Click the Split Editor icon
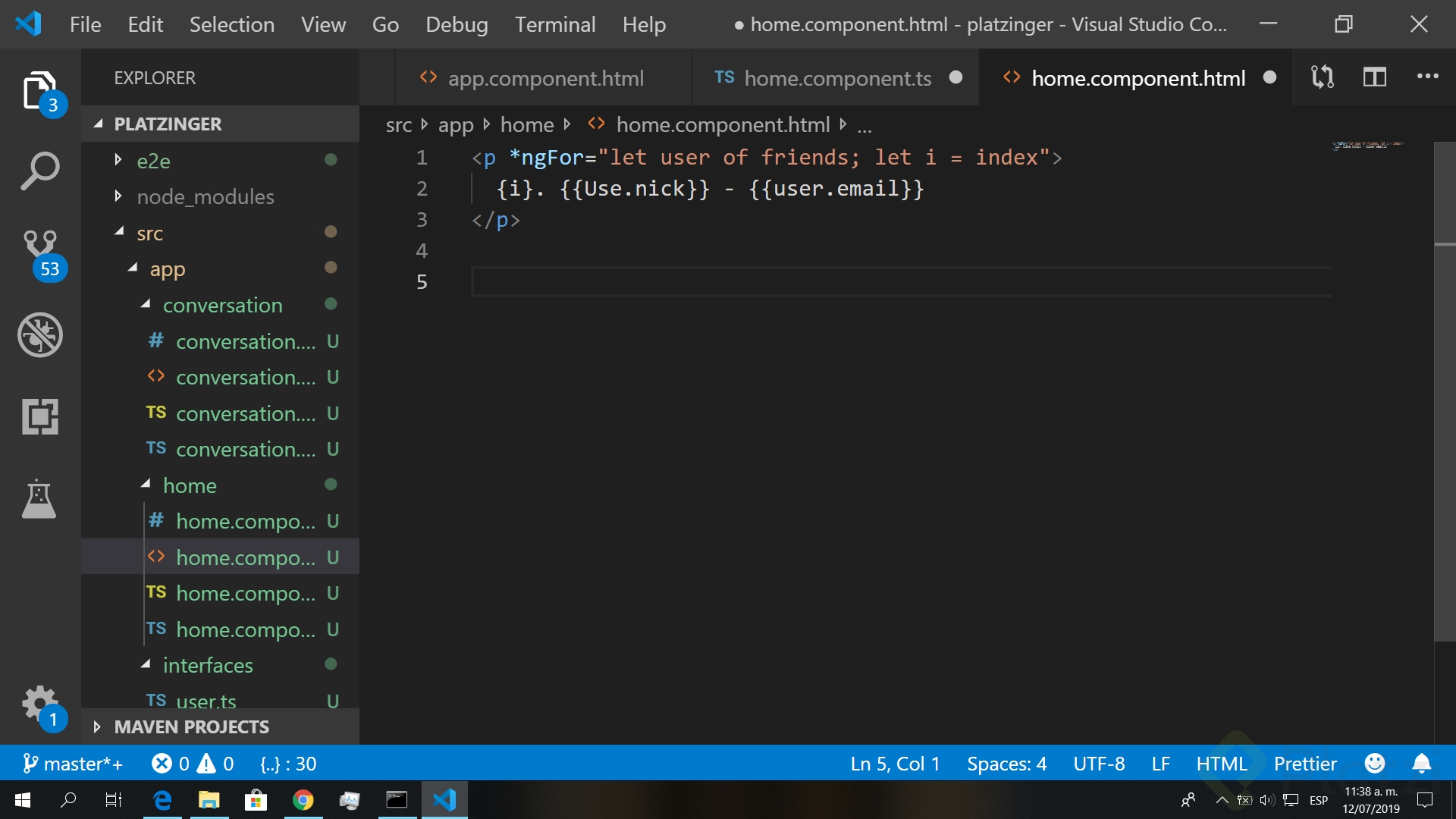 1374,77
